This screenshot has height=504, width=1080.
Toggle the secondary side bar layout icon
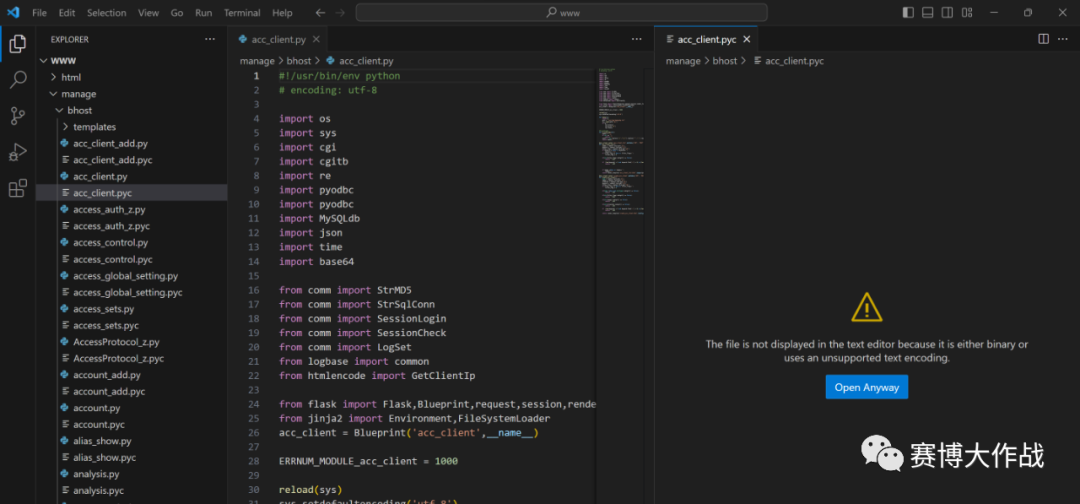(948, 12)
